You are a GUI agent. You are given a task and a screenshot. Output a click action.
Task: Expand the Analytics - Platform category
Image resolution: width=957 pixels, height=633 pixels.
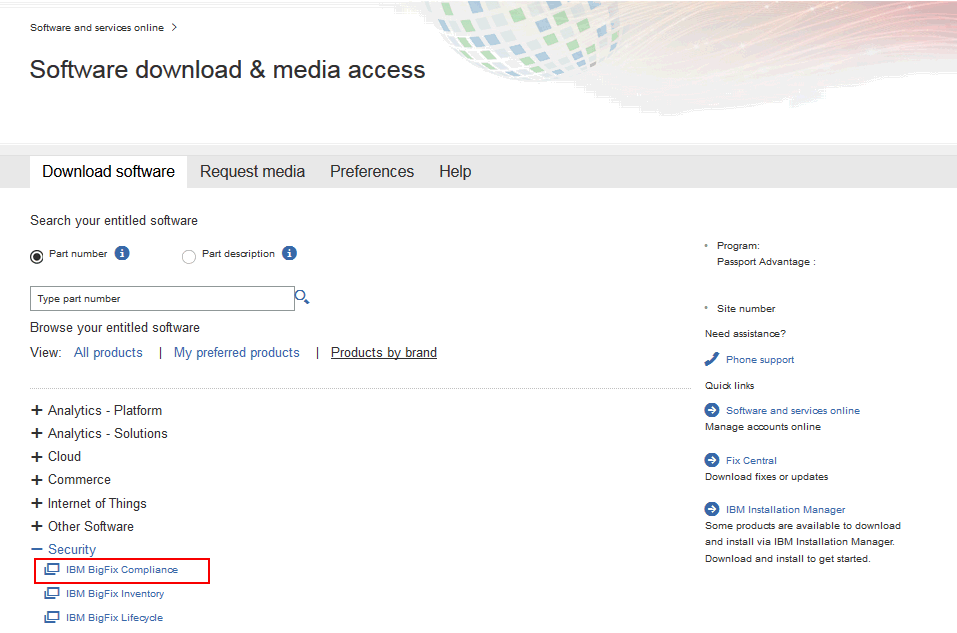tap(37, 410)
